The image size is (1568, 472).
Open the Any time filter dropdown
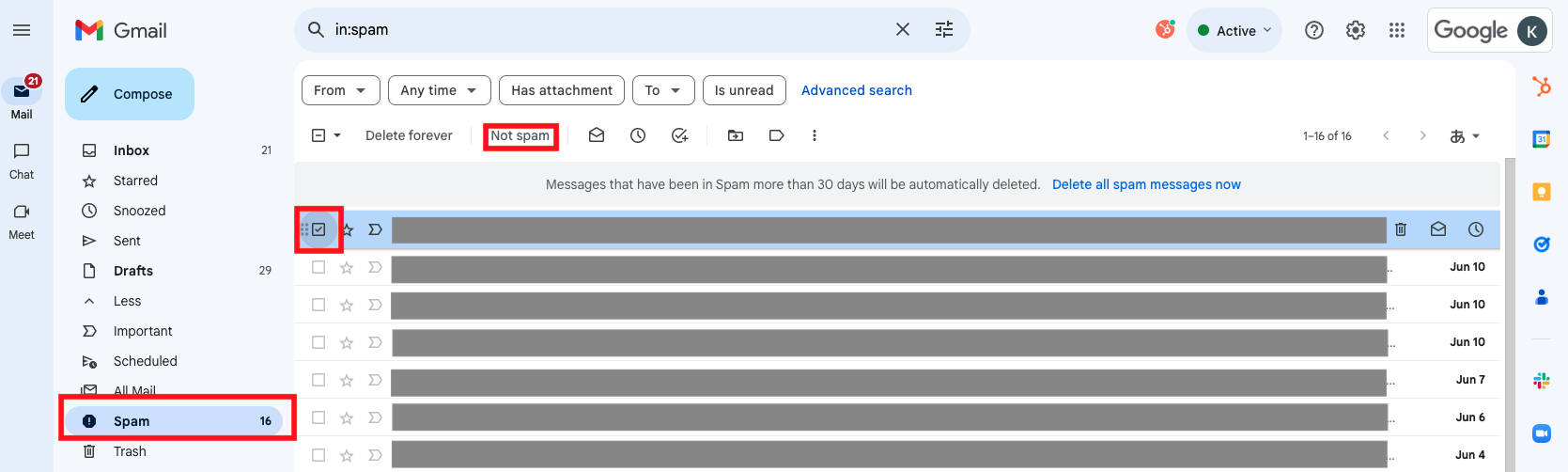[x=439, y=90]
